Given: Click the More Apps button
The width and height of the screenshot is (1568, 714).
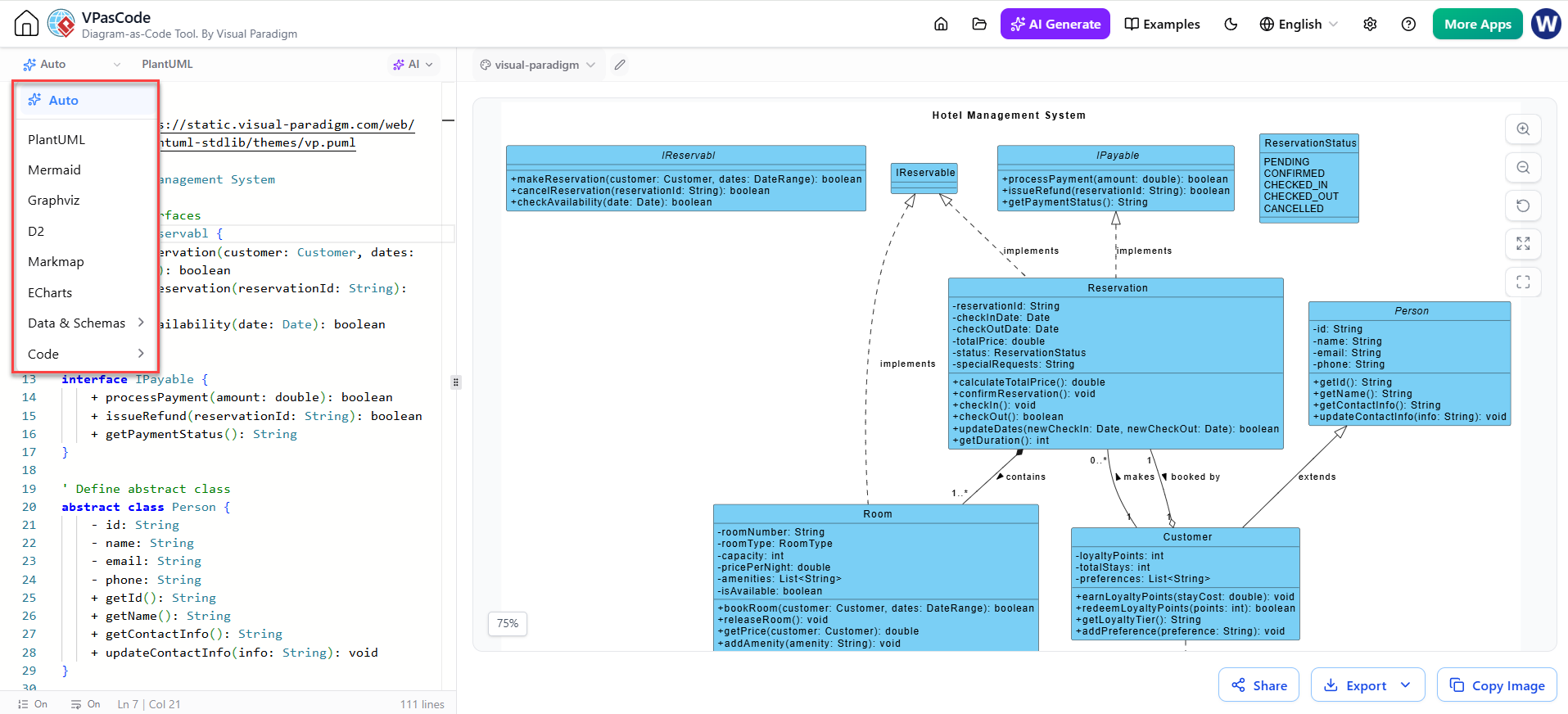Looking at the screenshot, I should [1478, 24].
